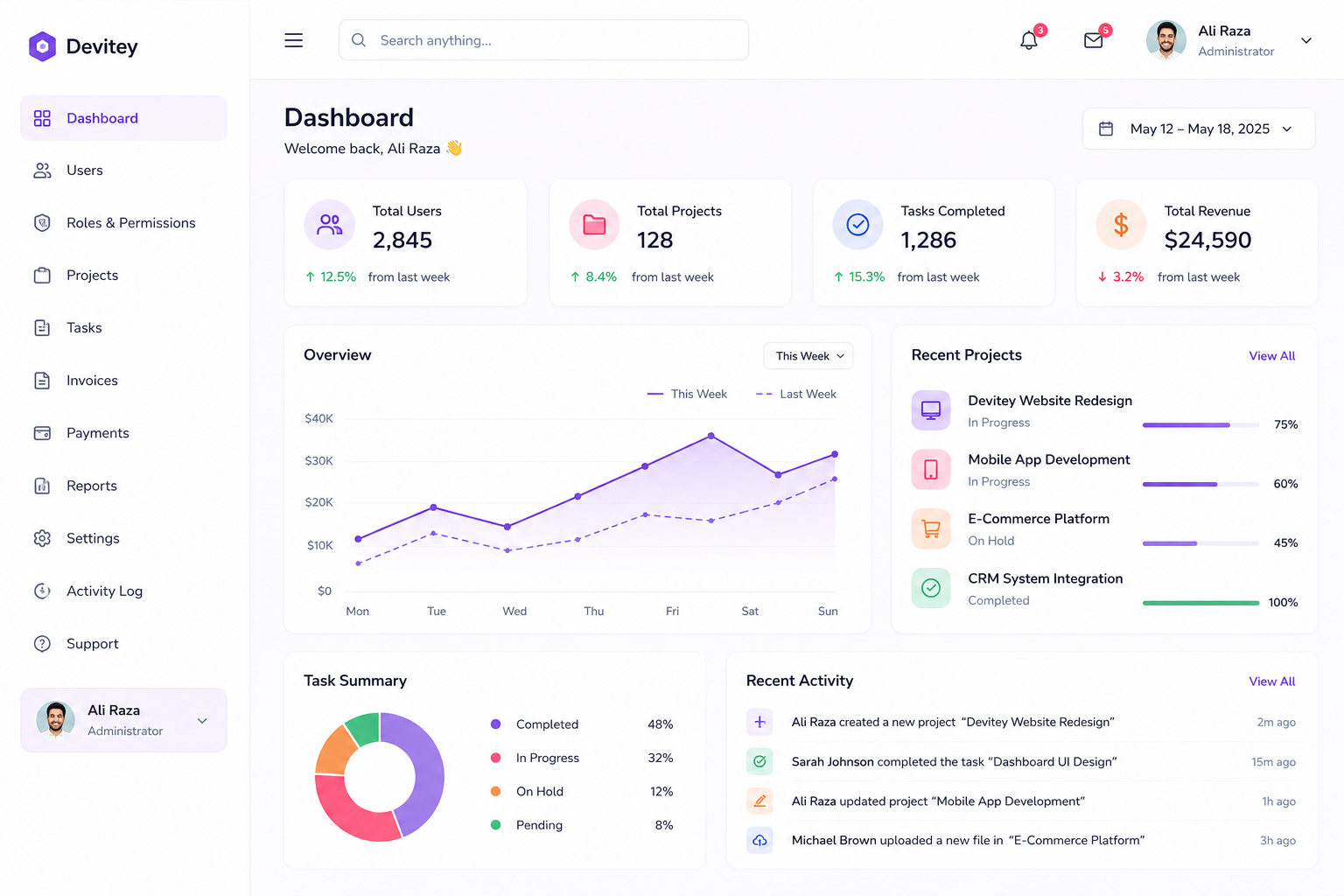Click pencil icon beside updated project activity
Image resolution: width=1344 pixels, height=896 pixels.
tap(759, 801)
